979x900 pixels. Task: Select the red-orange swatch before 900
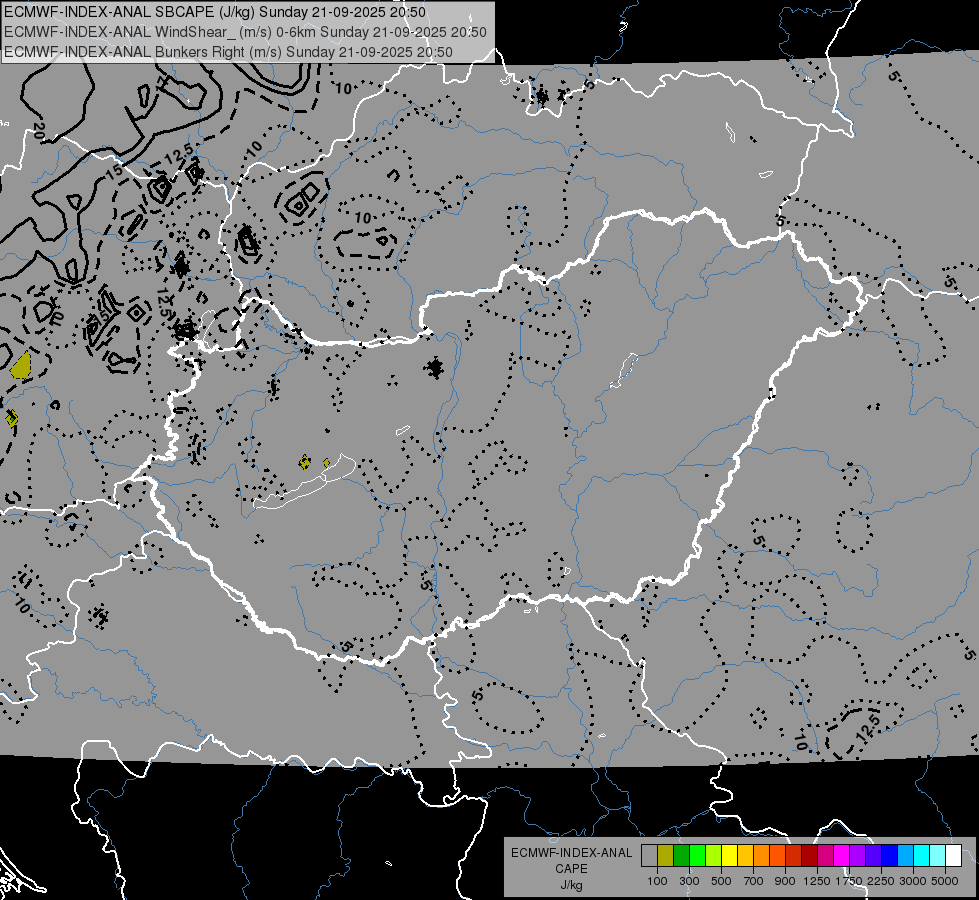click(777, 856)
